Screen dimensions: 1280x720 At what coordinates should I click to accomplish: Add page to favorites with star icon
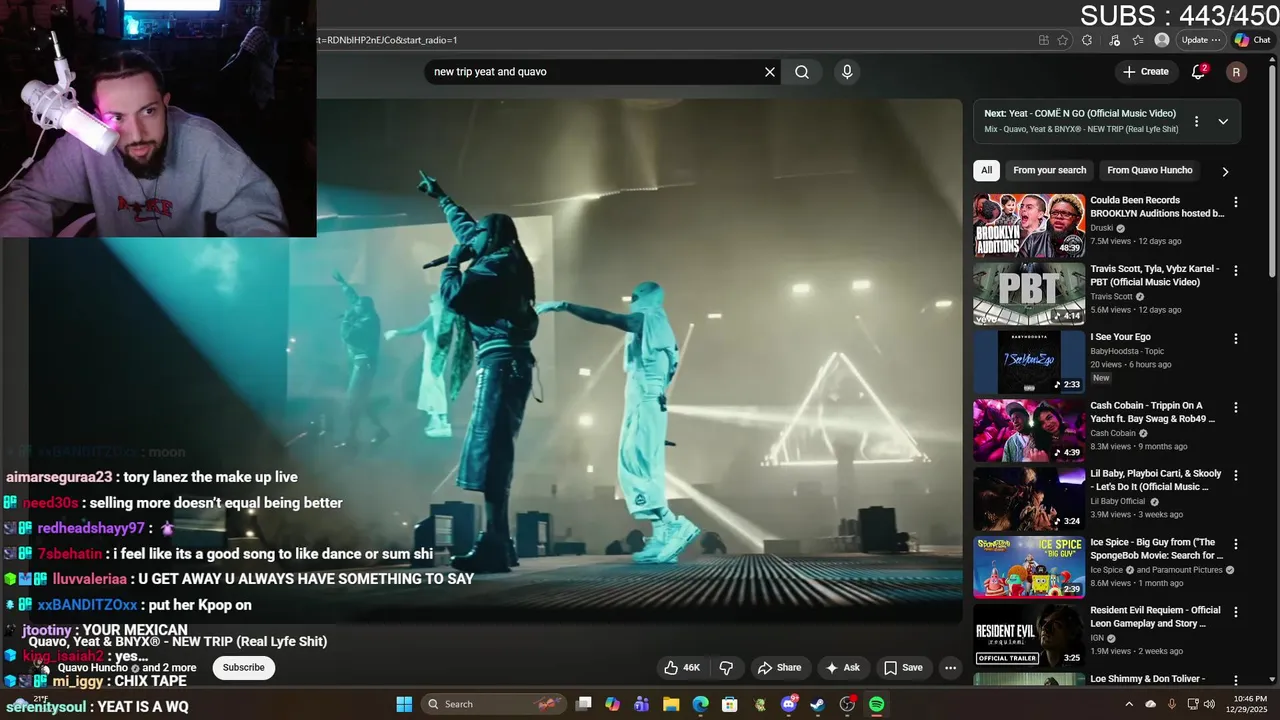coord(1063,40)
